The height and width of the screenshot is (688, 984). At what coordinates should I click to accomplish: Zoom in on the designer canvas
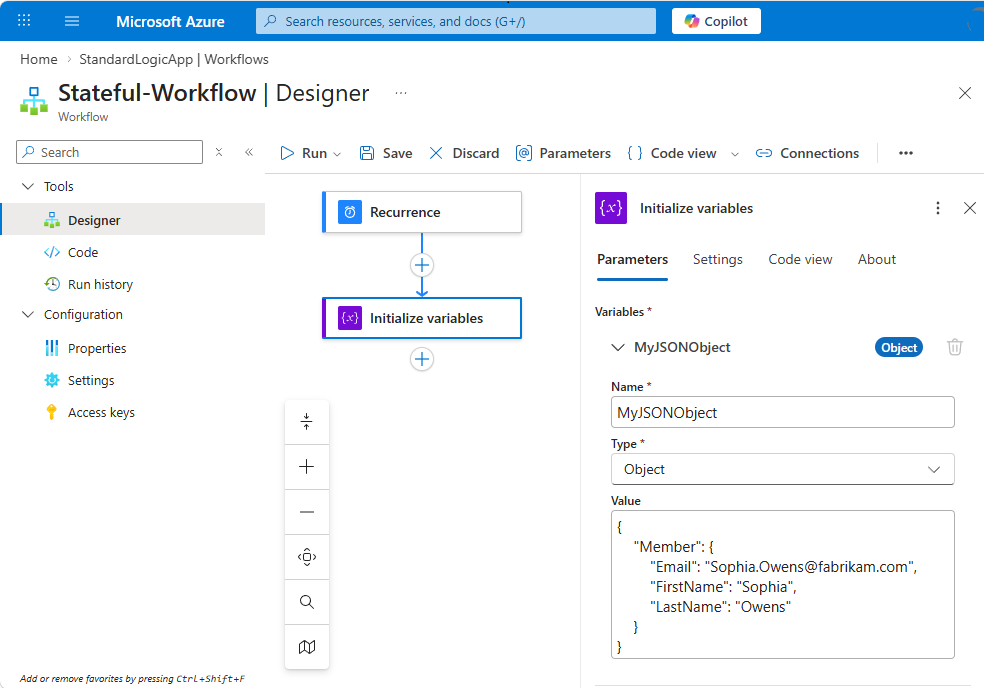[x=307, y=467]
